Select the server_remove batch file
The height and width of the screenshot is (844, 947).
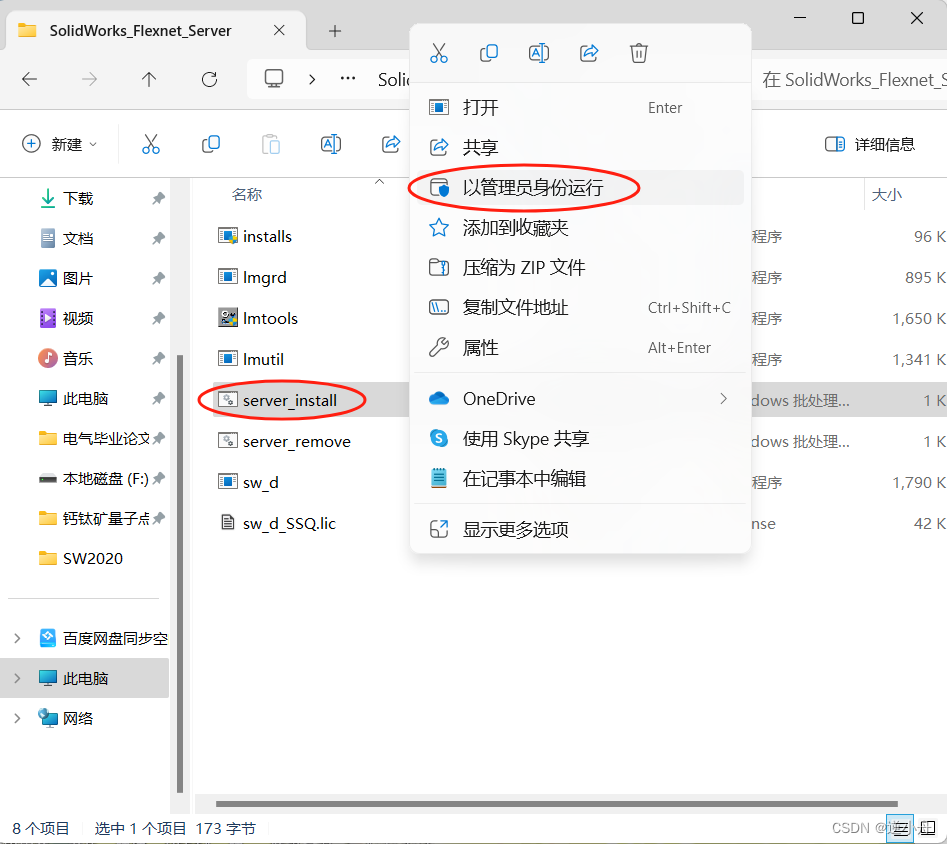pyautogui.click(x=297, y=442)
